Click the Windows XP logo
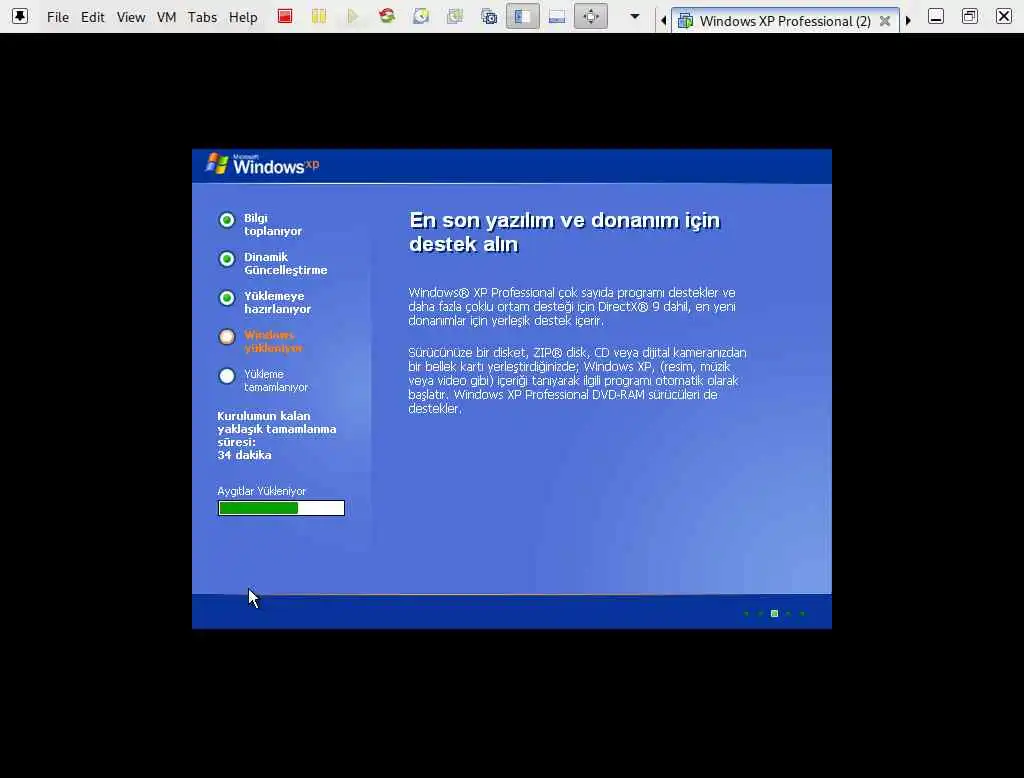 (263, 165)
